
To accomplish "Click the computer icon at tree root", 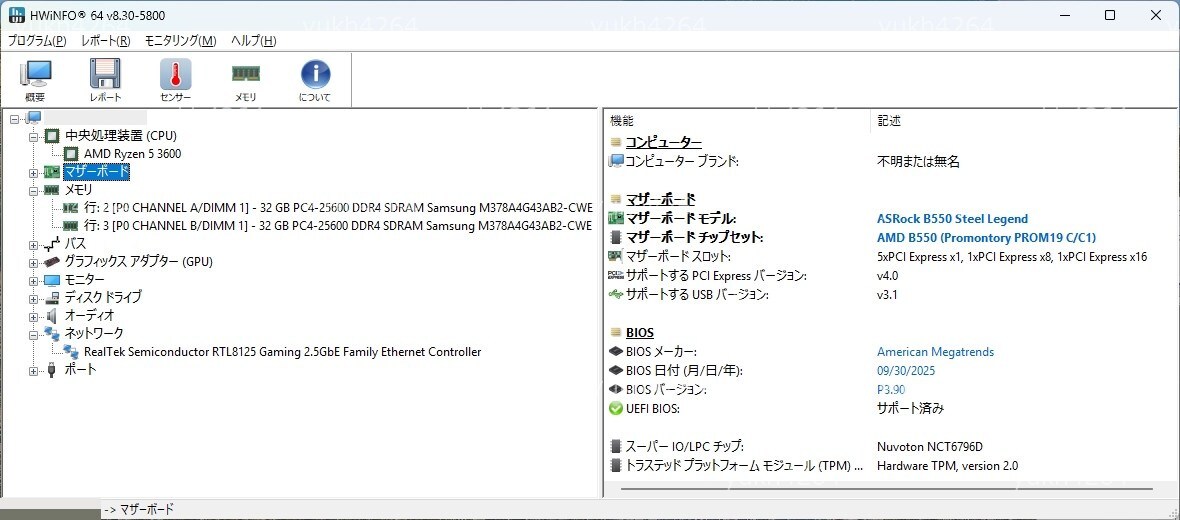I will click(x=34, y=117).
